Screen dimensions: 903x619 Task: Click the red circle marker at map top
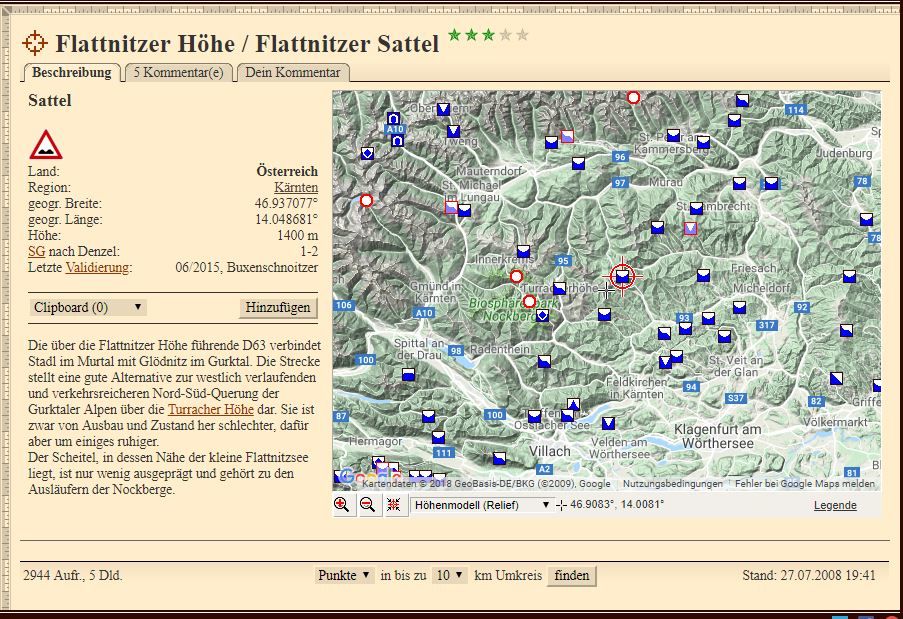633,97
